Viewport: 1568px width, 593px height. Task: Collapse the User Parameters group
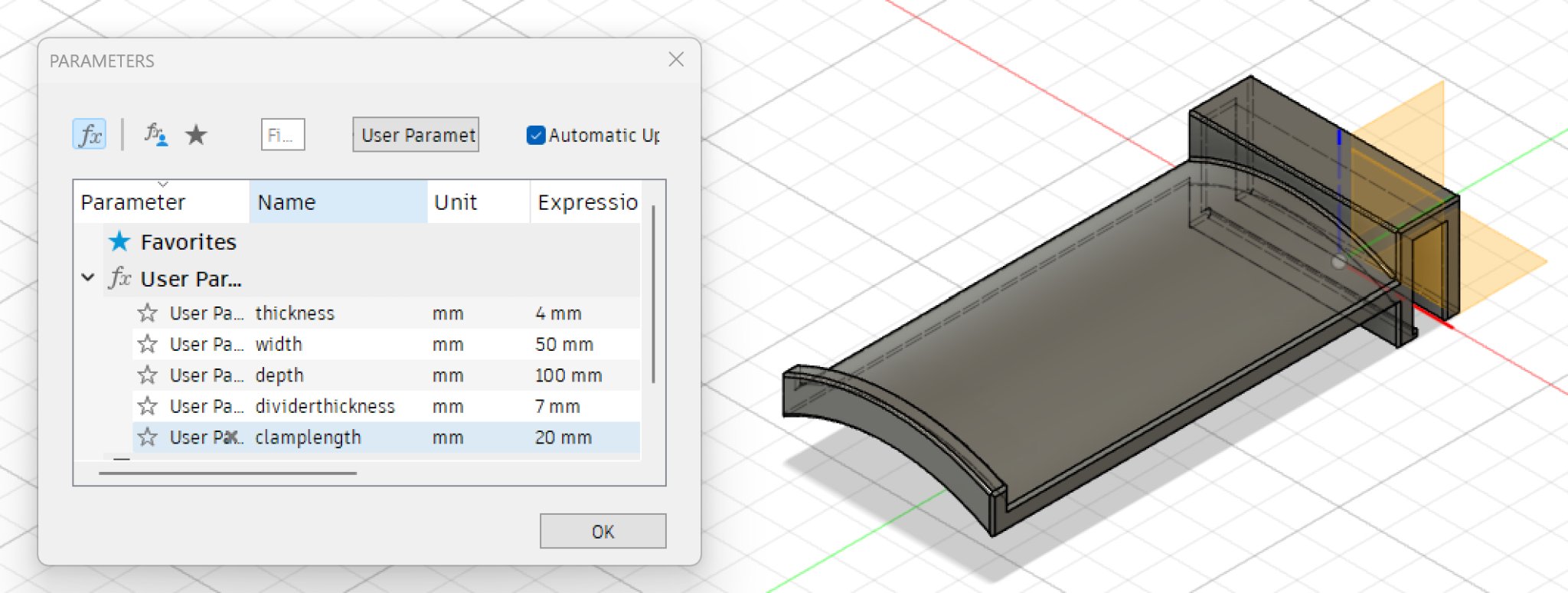(88, 278)
